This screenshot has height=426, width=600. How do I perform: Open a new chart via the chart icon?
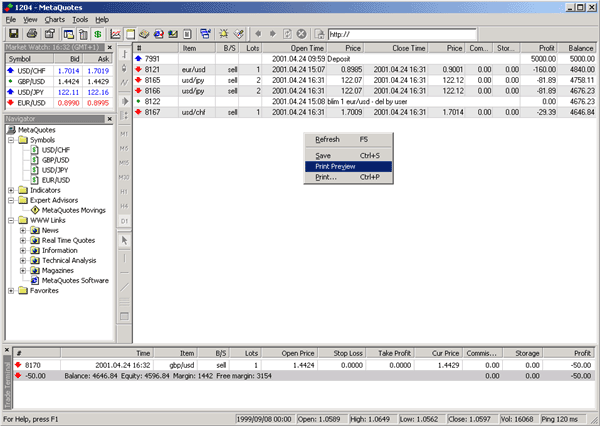click(115, 34)
